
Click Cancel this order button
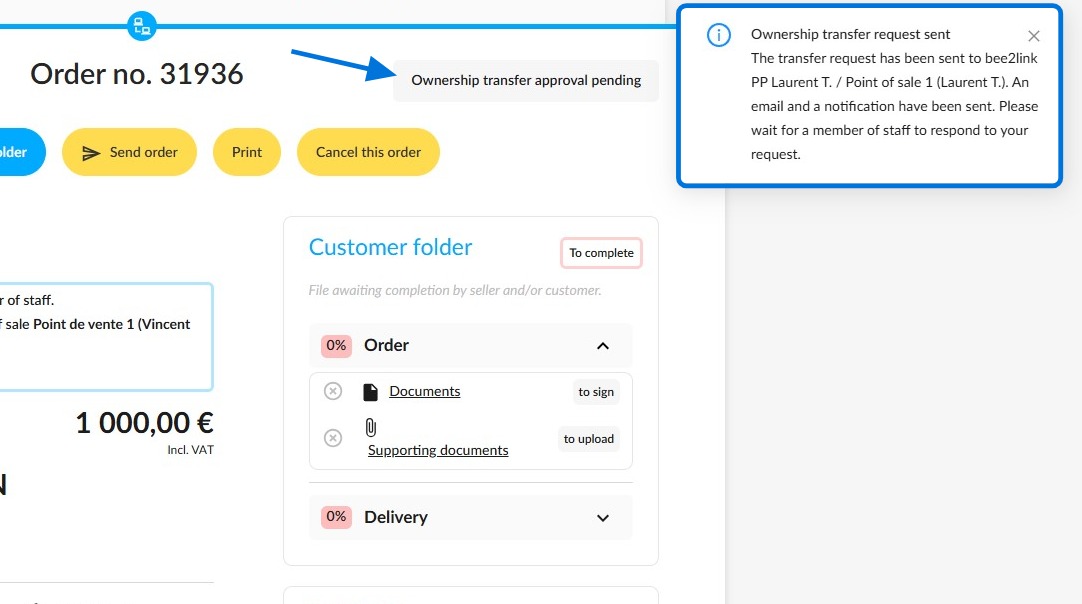click(x=368, y=152)
